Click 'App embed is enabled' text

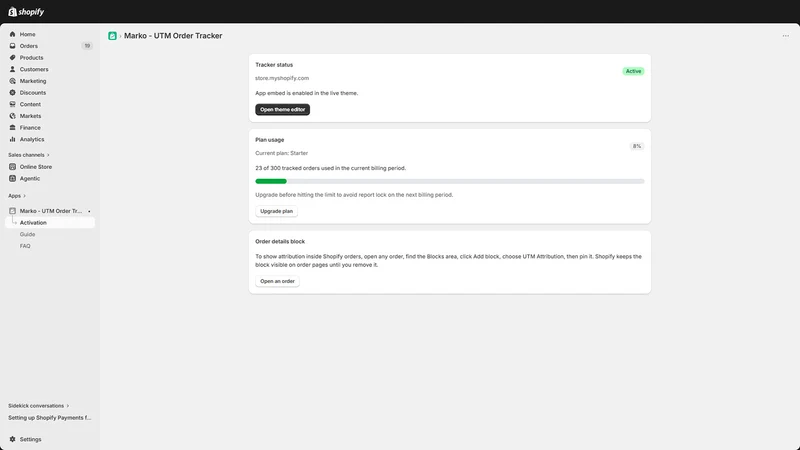click(307, 93)
